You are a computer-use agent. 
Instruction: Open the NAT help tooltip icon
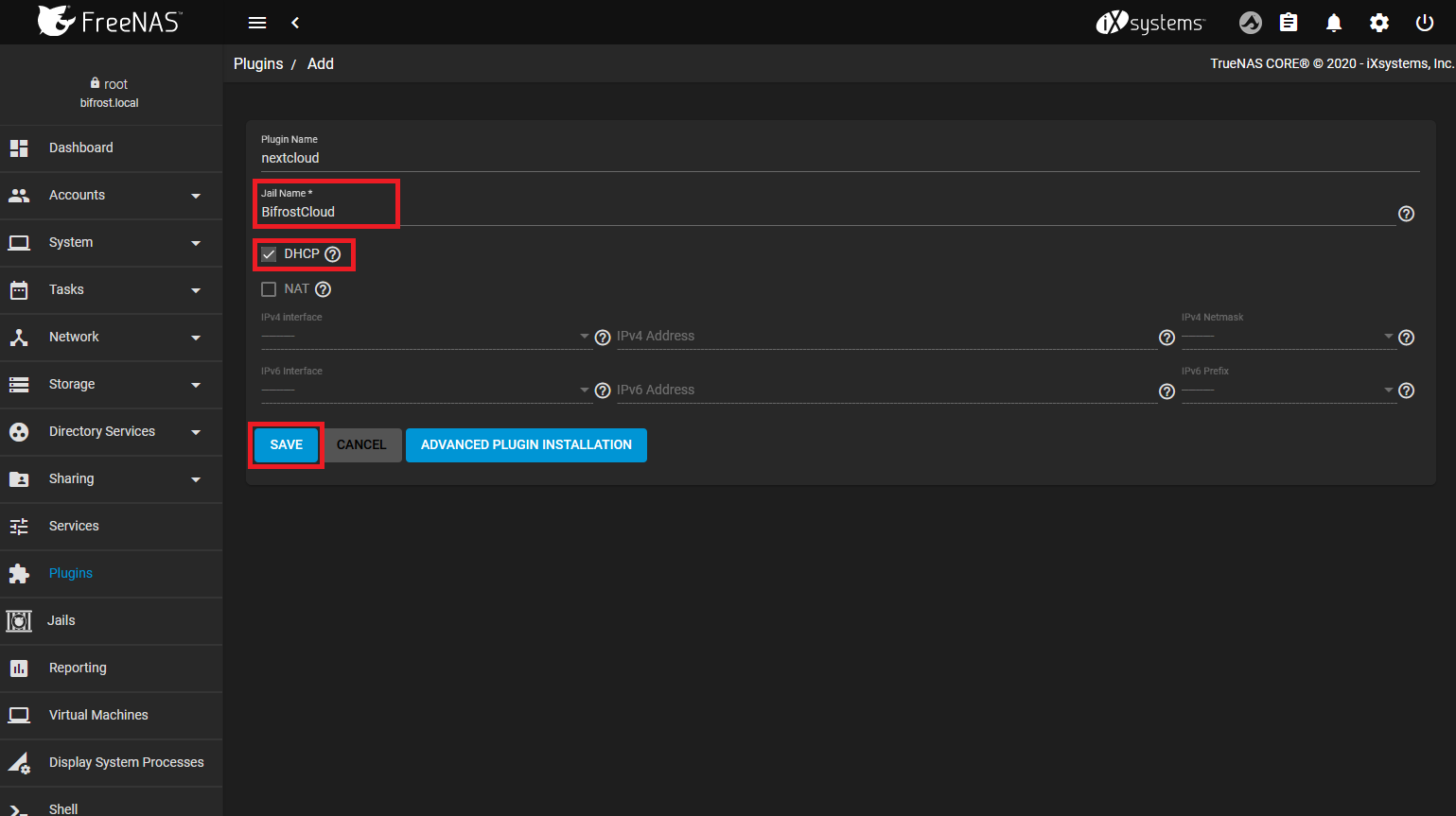323,289
